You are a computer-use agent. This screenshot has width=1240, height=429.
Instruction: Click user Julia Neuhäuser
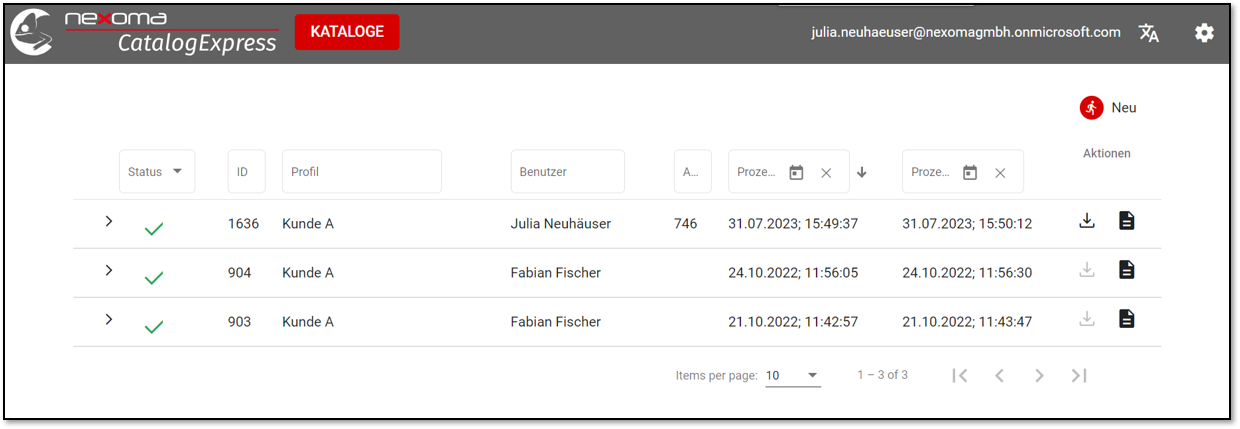[561, 224]
